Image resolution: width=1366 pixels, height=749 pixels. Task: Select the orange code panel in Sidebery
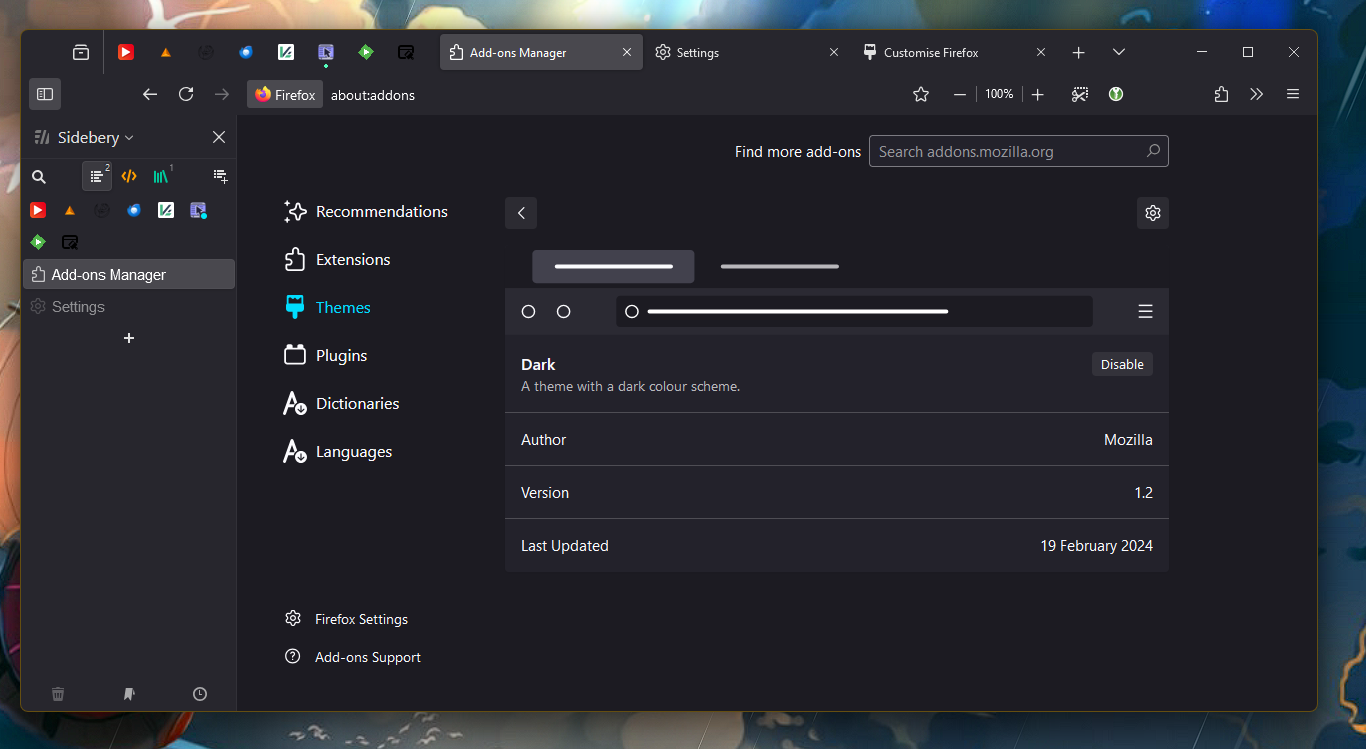129,176
